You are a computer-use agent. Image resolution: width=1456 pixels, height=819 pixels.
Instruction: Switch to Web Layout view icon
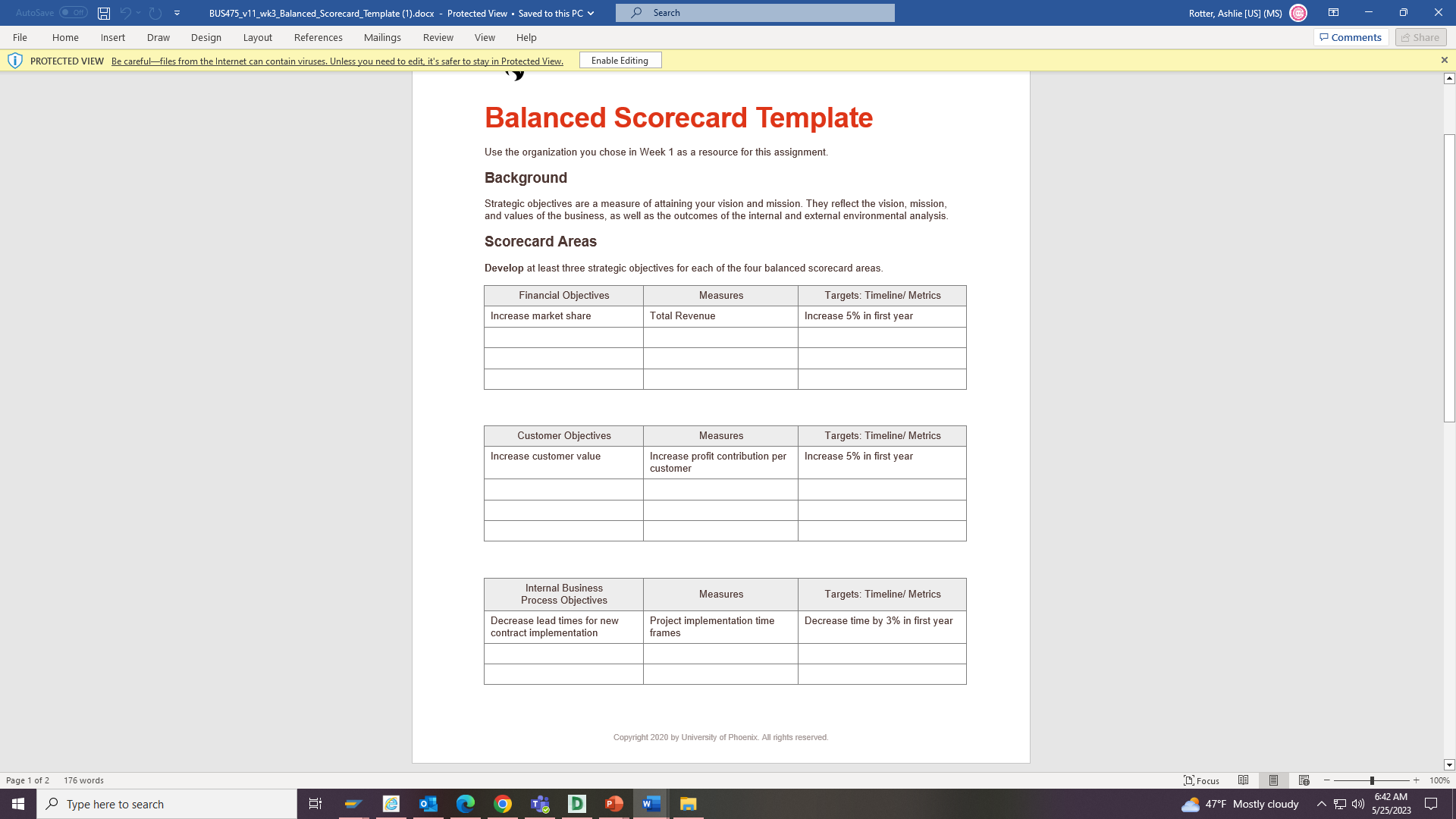(1304, 780)
